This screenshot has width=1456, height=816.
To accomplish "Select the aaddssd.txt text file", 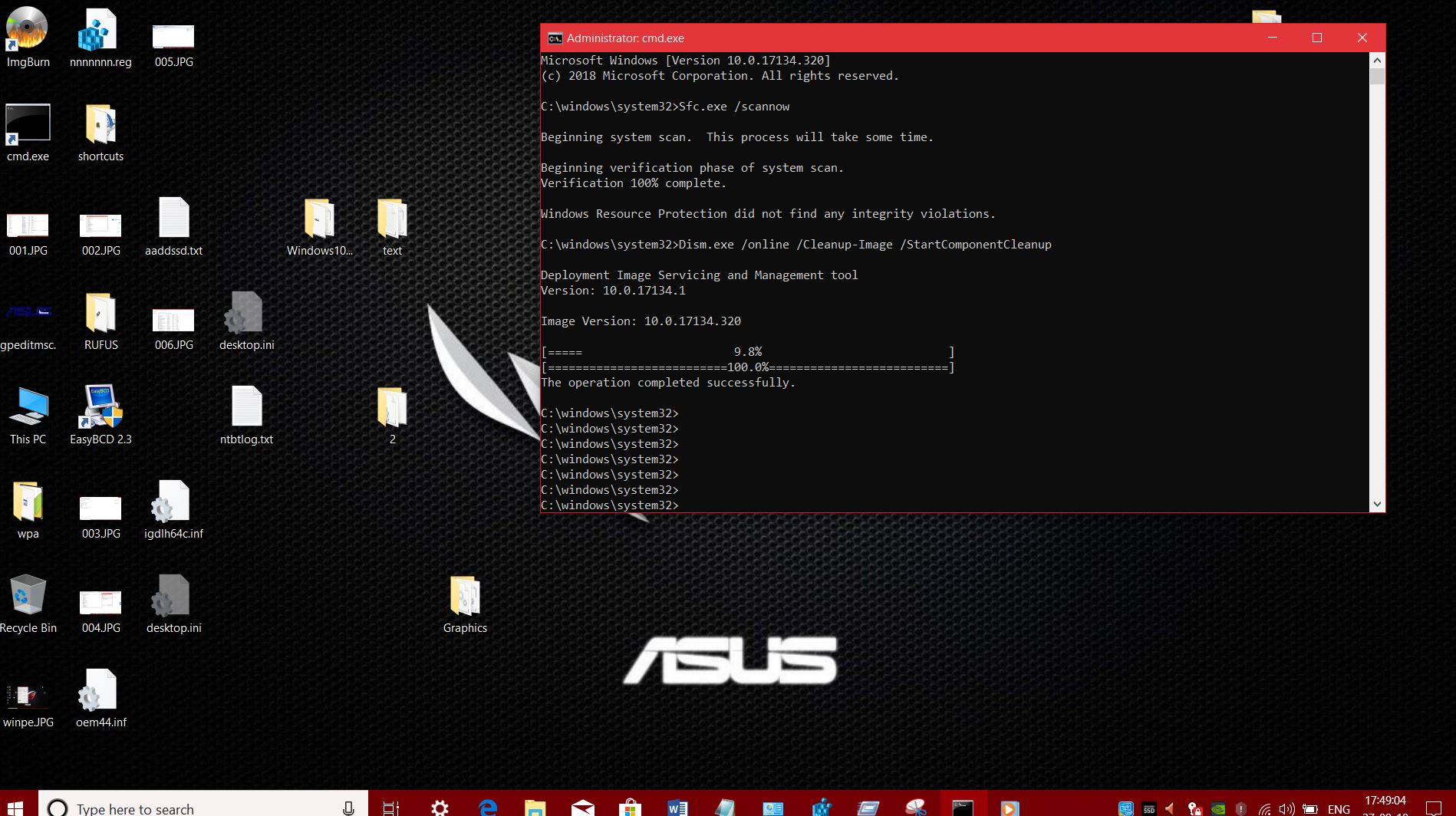I will pyautogui.click(x=173, y=226).
